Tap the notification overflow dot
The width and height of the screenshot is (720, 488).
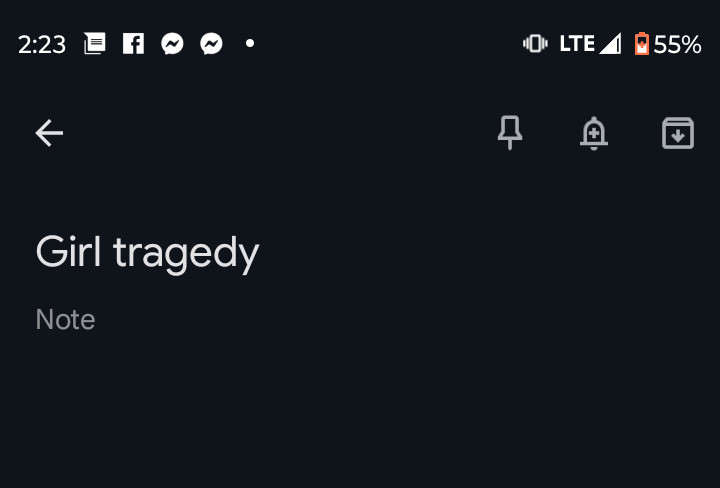click(x=250, y=43)
